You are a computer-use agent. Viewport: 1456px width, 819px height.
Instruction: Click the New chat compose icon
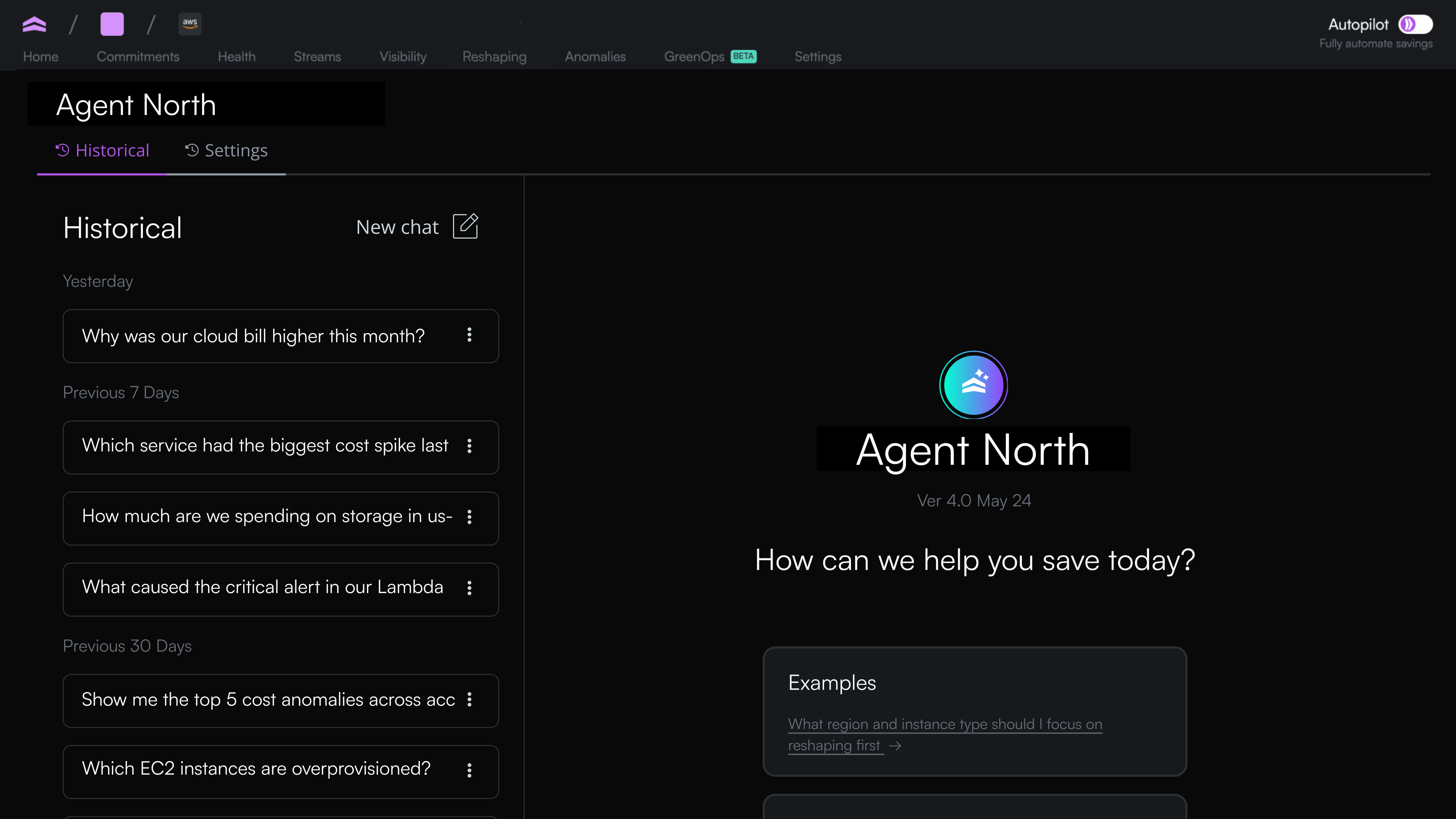point(465,226)
